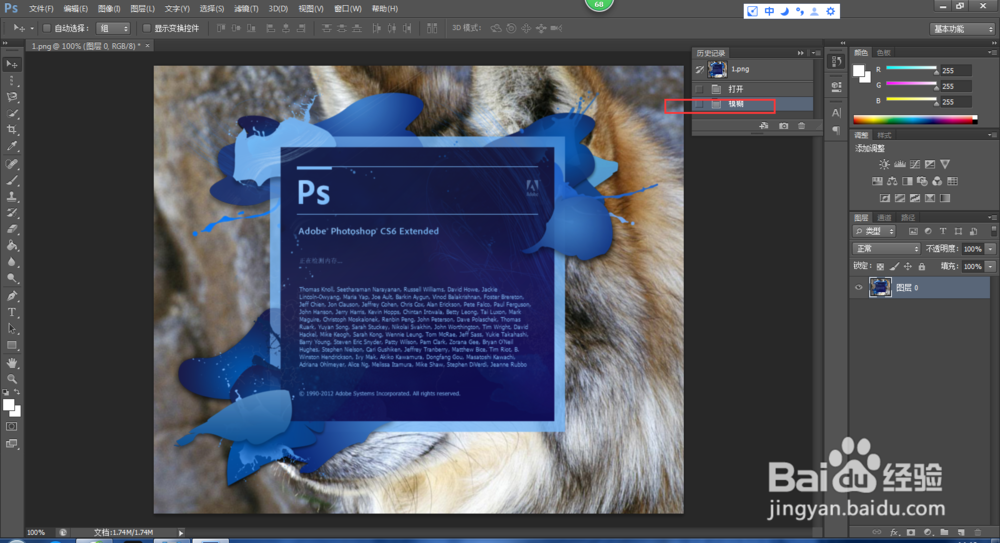Viewport: 1000px width, 543px height.
Task: Open the 正常 blend mode dropdown
Action: [886, 249]
